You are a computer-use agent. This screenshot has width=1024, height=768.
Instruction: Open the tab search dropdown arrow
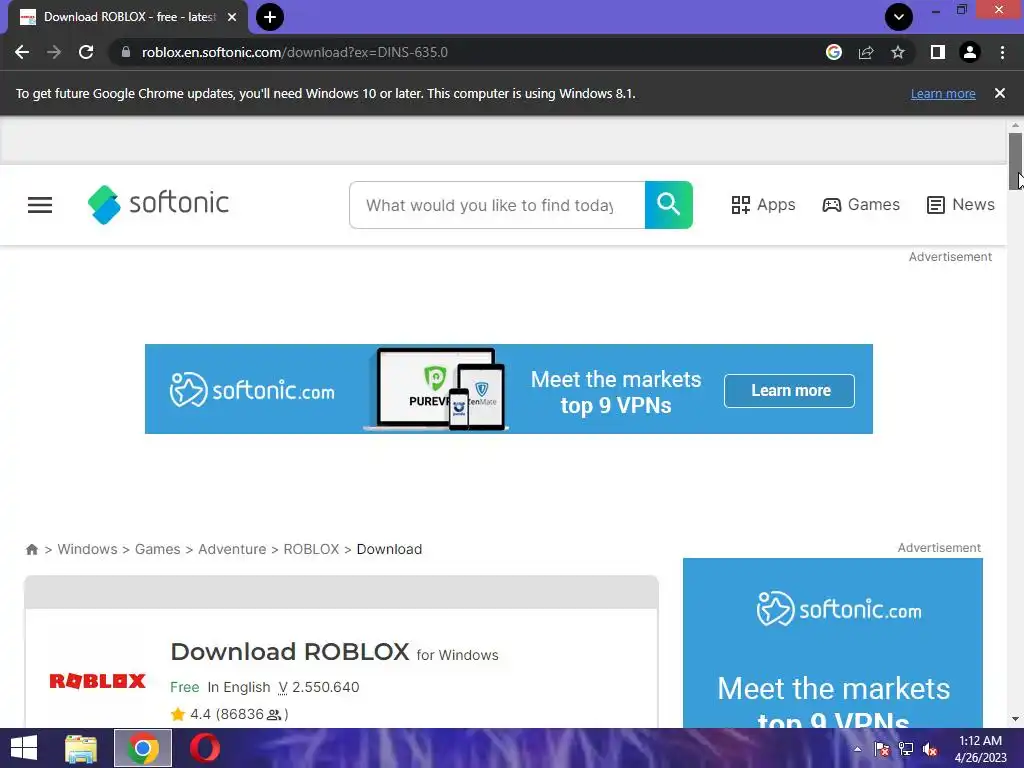pyautogui.click(x=899, y=17)
